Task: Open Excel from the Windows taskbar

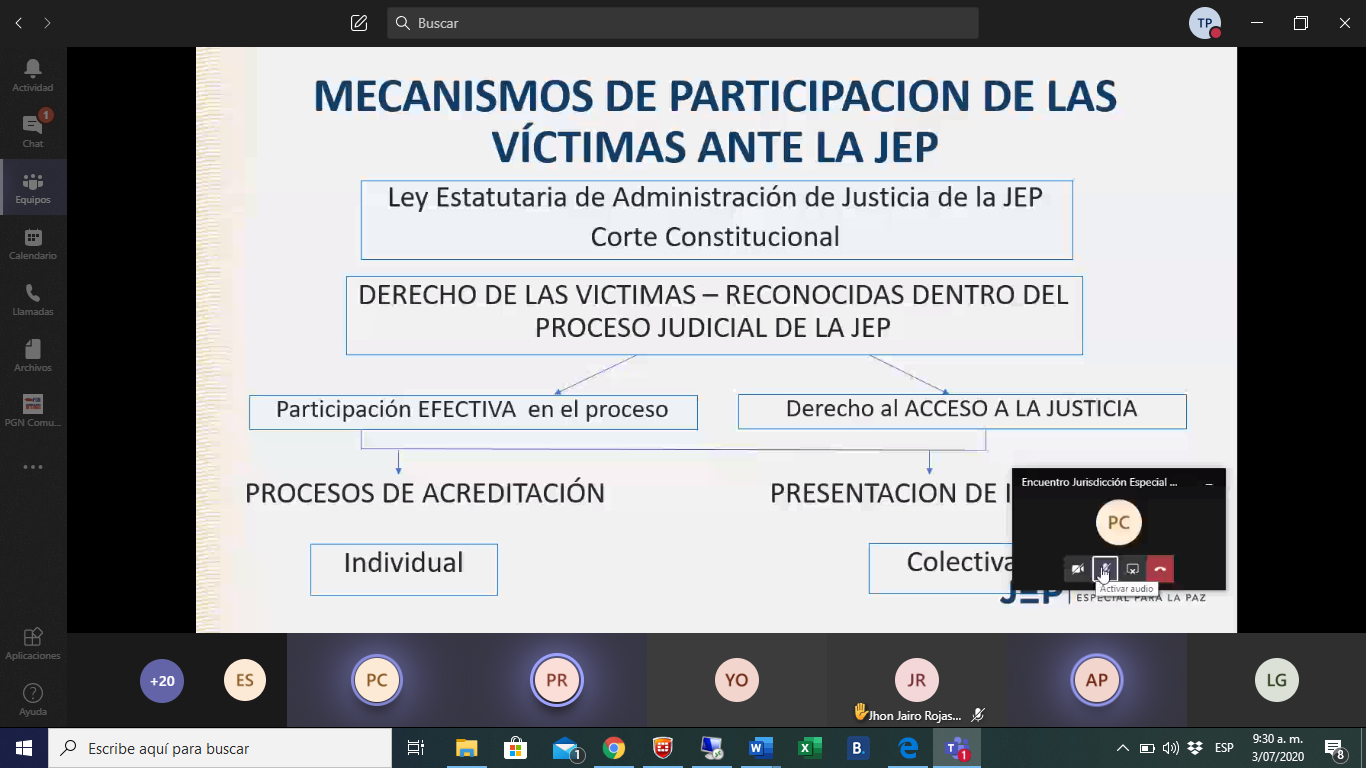Action: [809, 748]
